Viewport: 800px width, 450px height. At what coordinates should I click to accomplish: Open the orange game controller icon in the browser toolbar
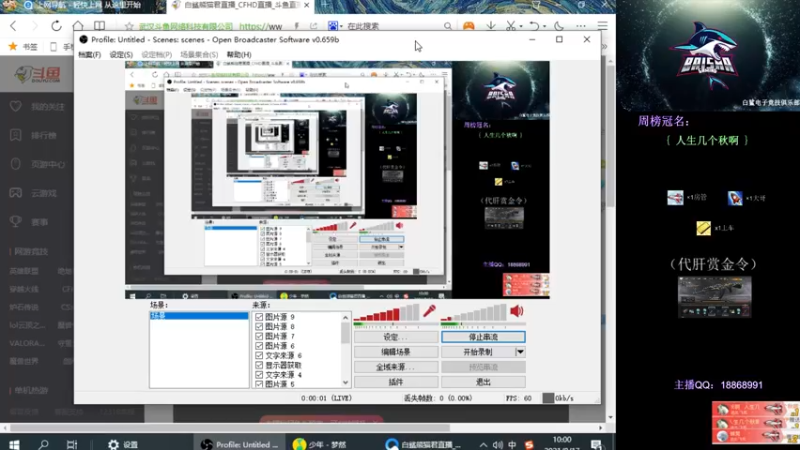pyautogui.click(x=468, y=26)
